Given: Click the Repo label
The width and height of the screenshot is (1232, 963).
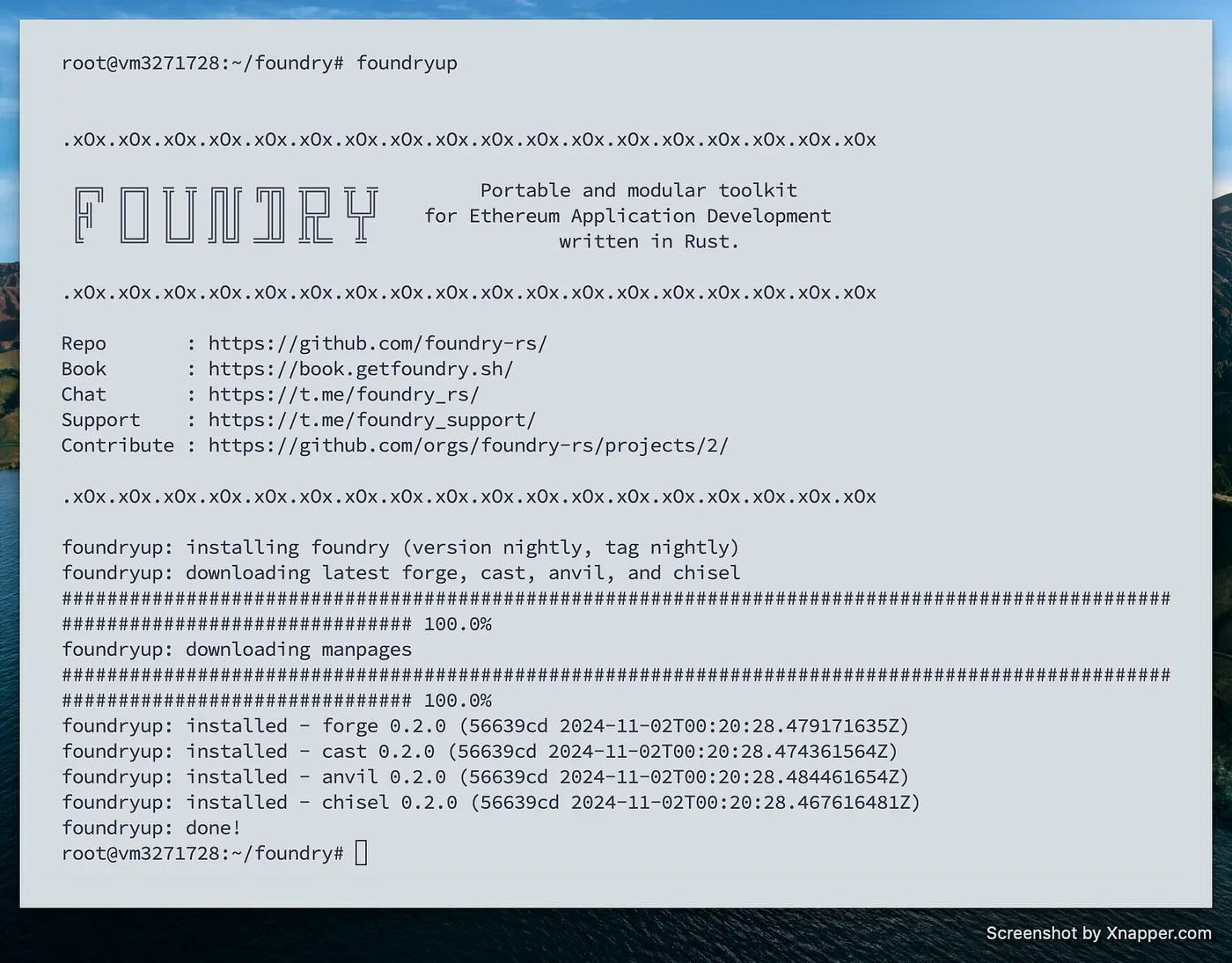Looking at the screenshot, I should pyautogui.click(x=84, y=342).
